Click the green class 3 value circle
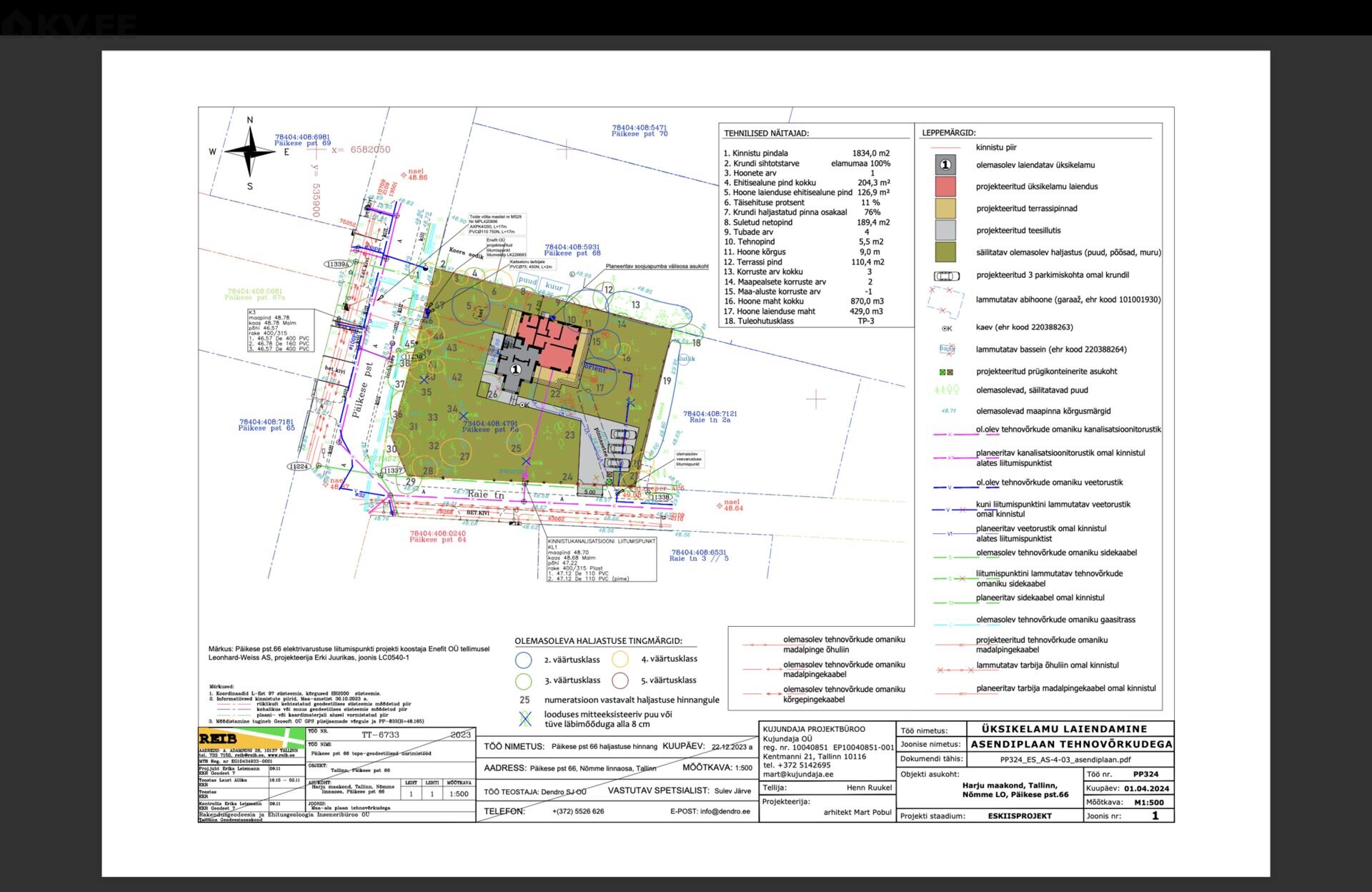 click(524, 680)
